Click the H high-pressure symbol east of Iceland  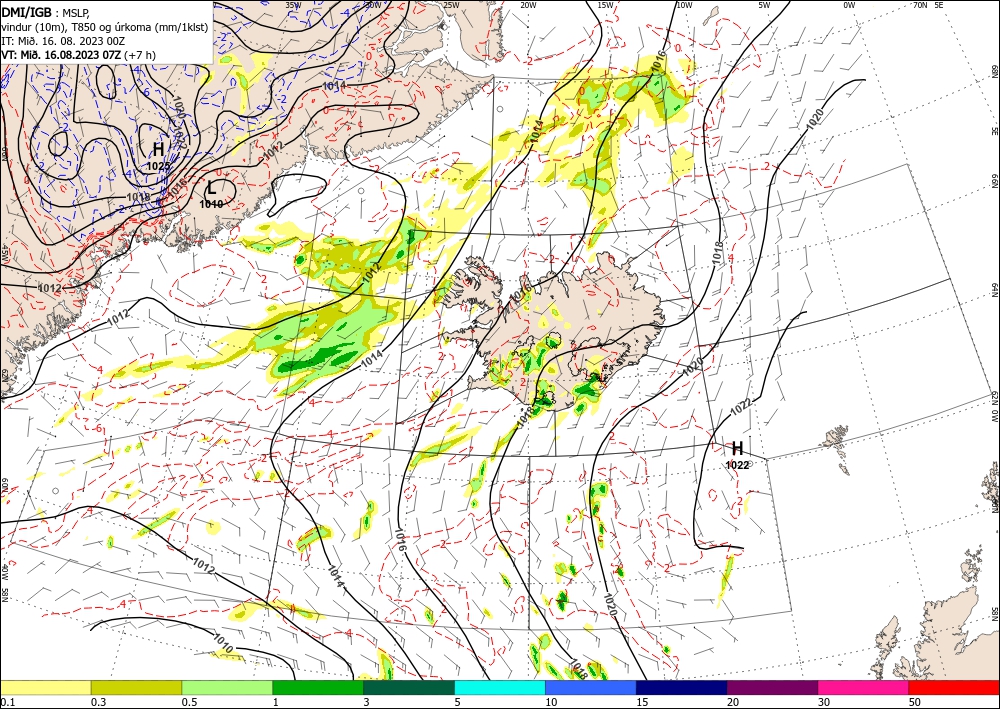(737, 448)
